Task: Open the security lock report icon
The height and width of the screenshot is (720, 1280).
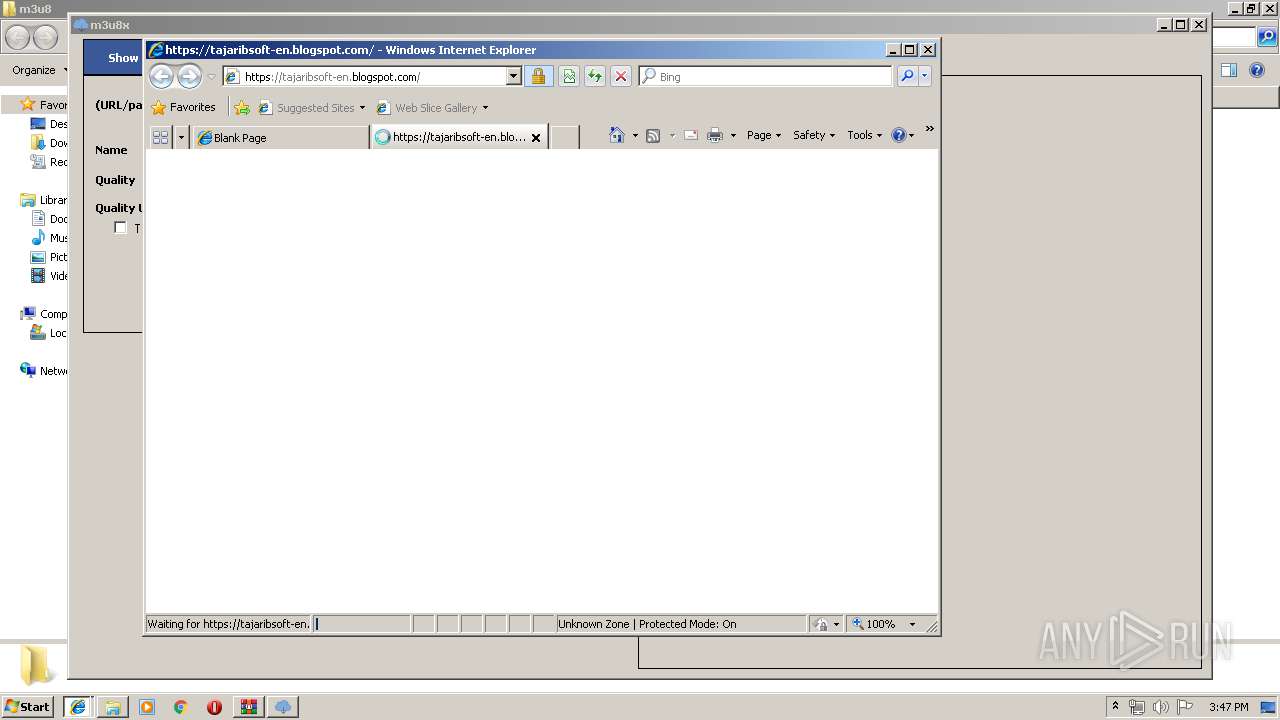Action: click(x=538, y=76)
